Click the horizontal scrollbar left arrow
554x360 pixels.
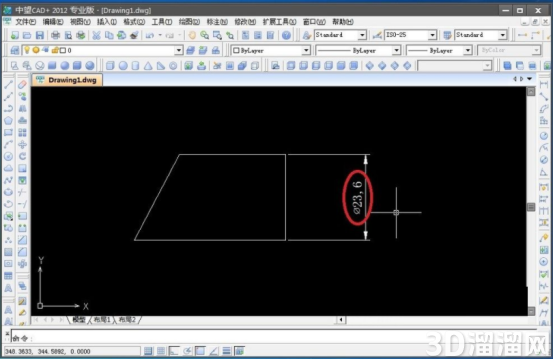(x=341, y=320)
